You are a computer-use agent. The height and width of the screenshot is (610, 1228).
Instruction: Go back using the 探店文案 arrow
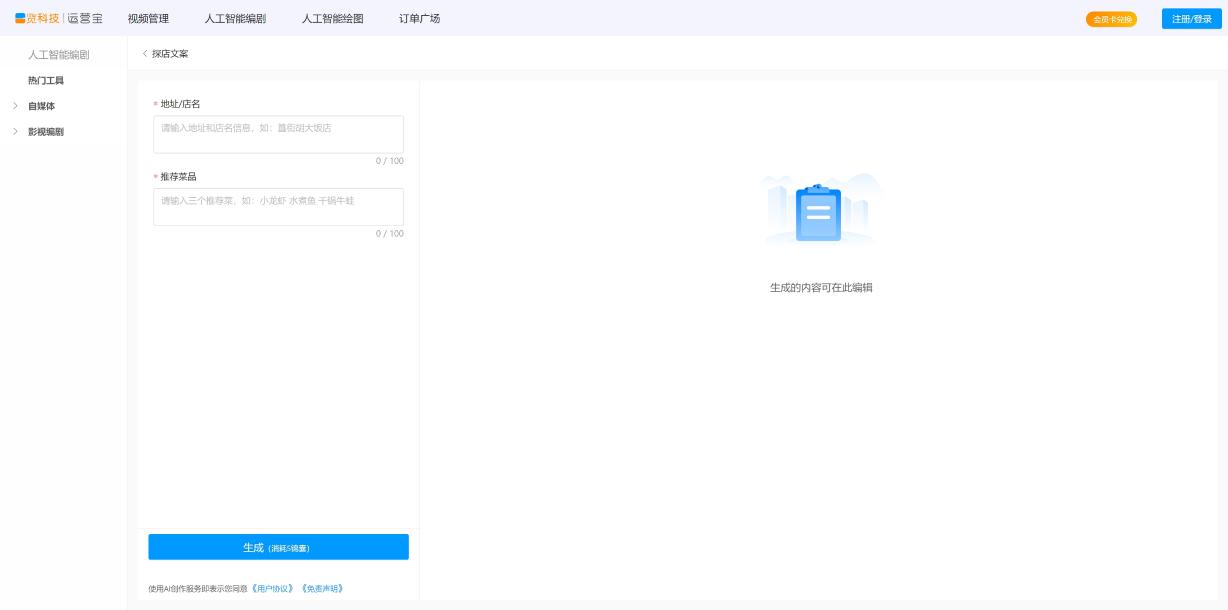(145, 53)
